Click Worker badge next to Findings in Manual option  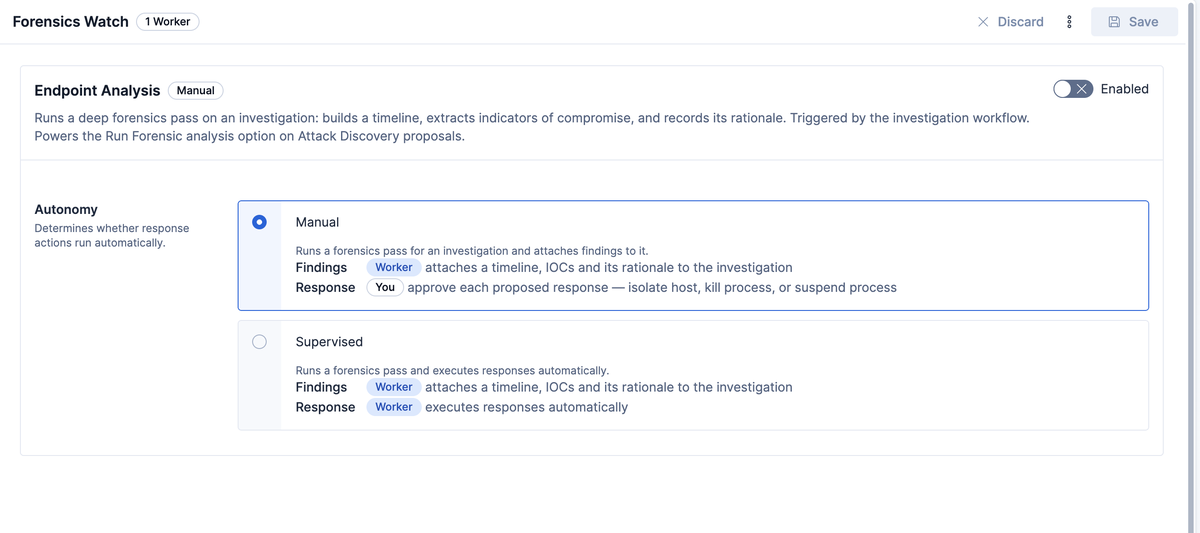click(x=394, y=267)
